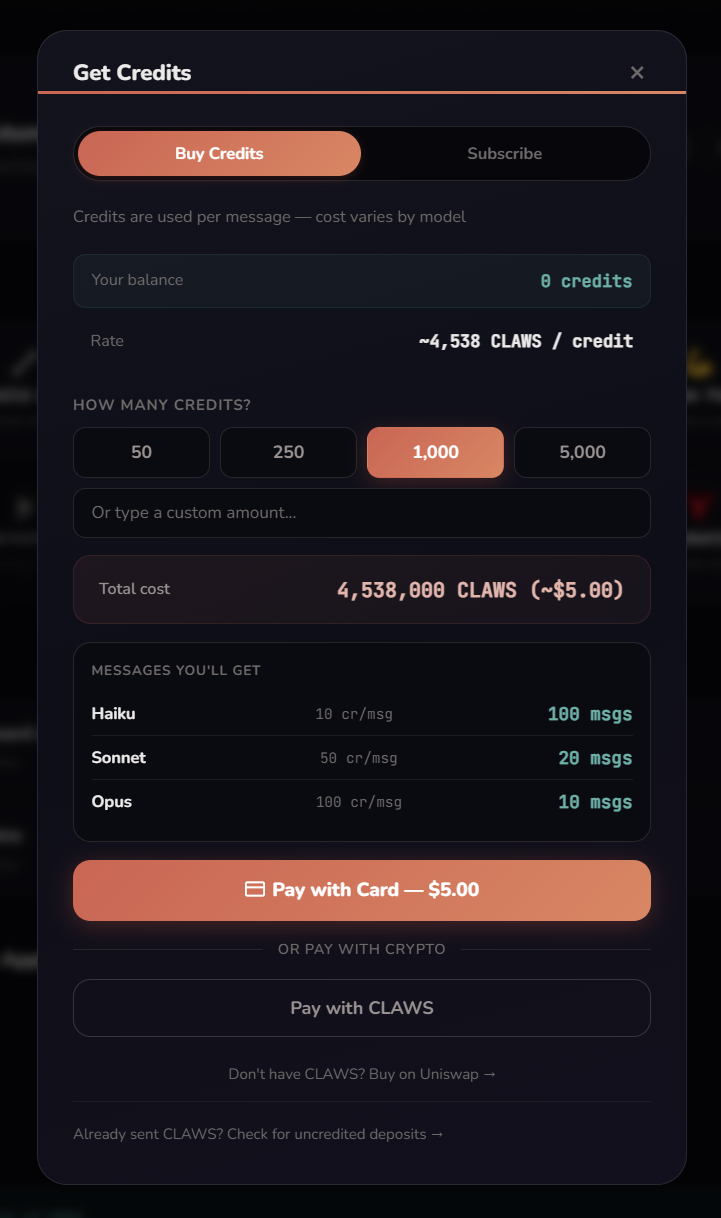The height and width of the screenshot is (1218, 721).
Task: Click the Your balance display row
Action: coord(361,281)
